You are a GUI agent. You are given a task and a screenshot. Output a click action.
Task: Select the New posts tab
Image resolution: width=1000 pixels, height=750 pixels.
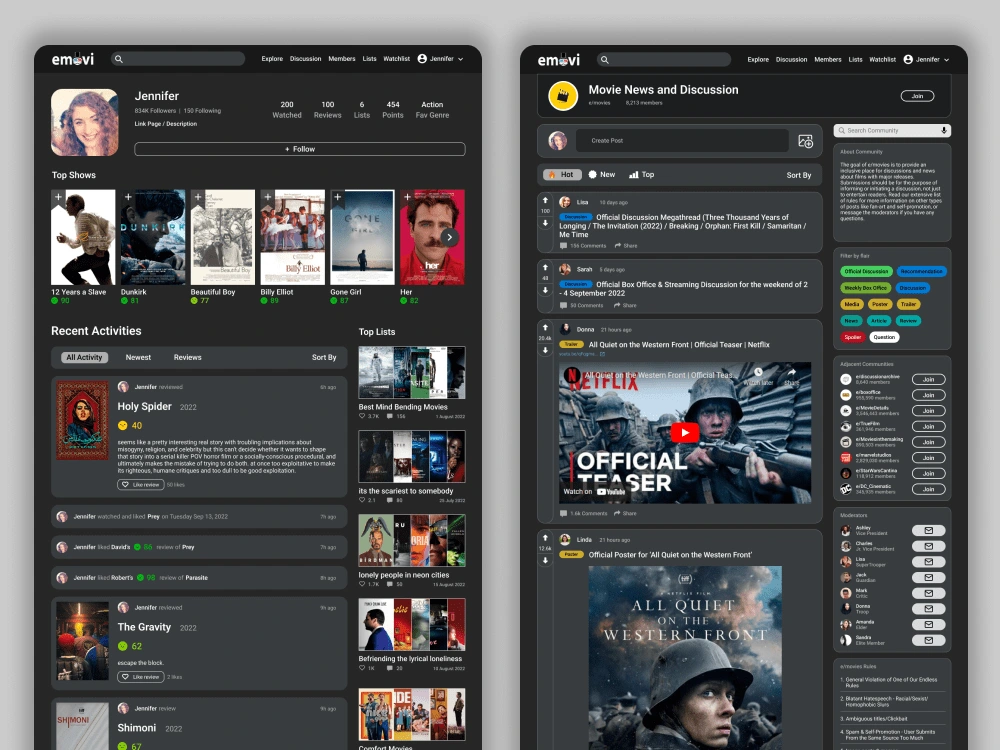click(x=602, y=175)
